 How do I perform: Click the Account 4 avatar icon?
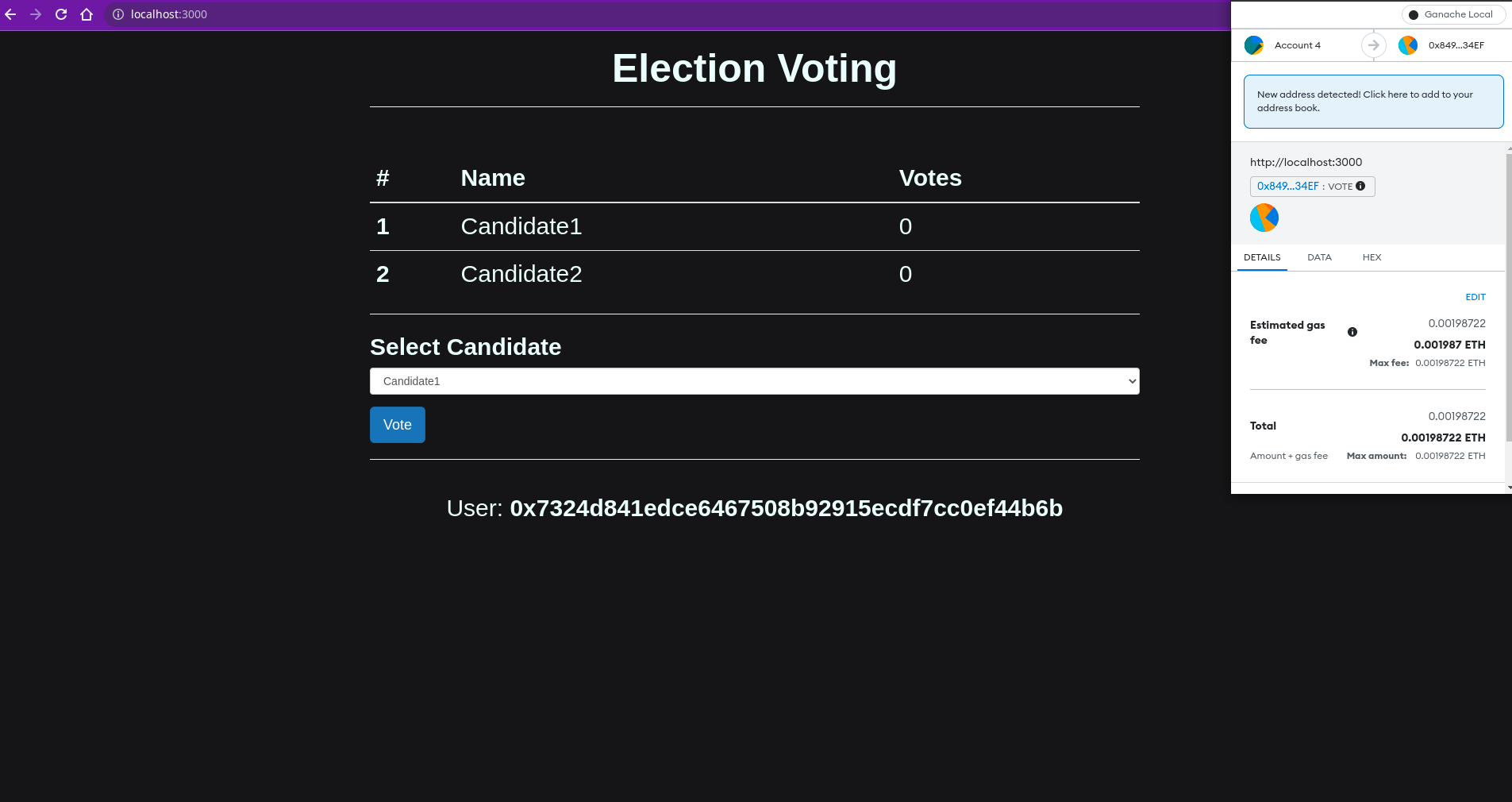(1255, 45)
